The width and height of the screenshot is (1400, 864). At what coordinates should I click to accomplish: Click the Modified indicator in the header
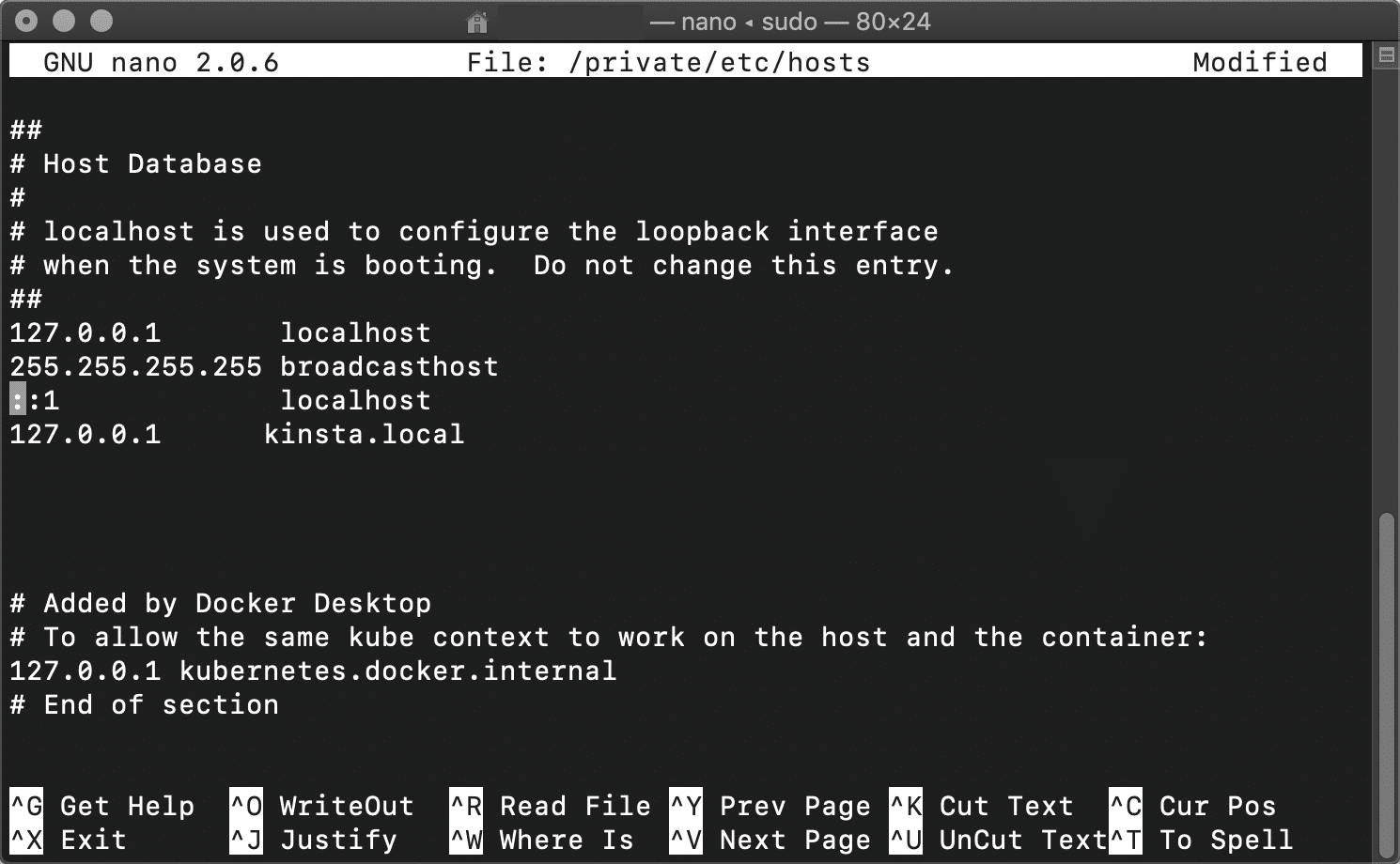(x=1259, y=62)
